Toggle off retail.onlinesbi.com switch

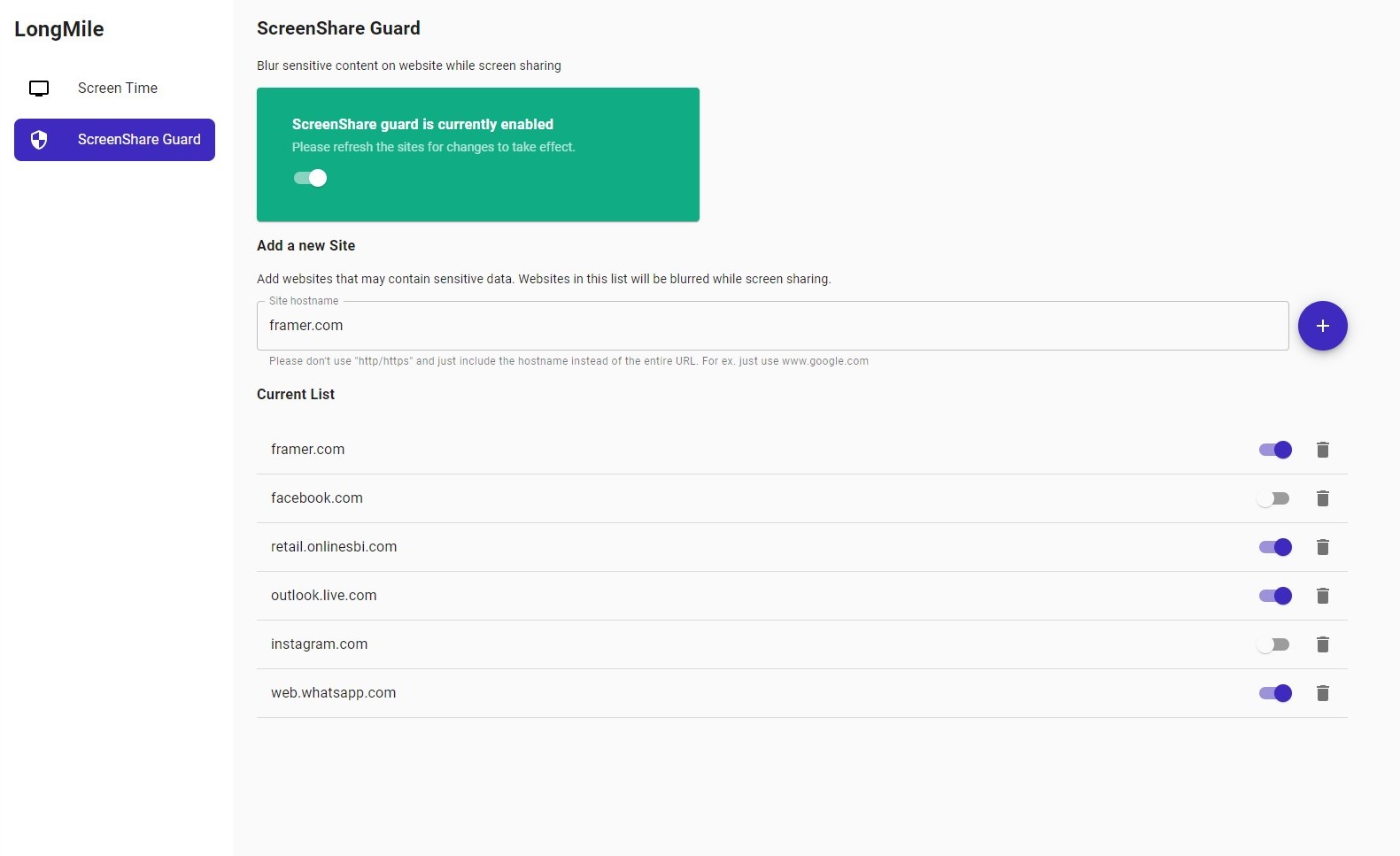click(x=1275, y=547)
